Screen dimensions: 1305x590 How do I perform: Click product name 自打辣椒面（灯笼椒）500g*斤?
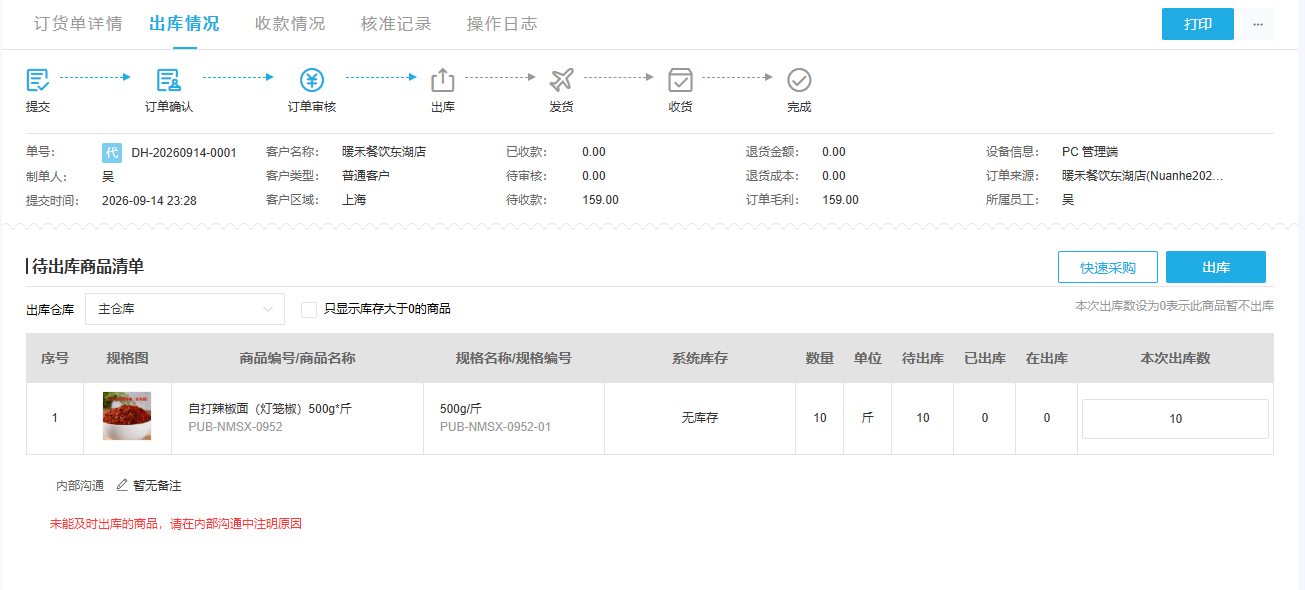point(270,409)
